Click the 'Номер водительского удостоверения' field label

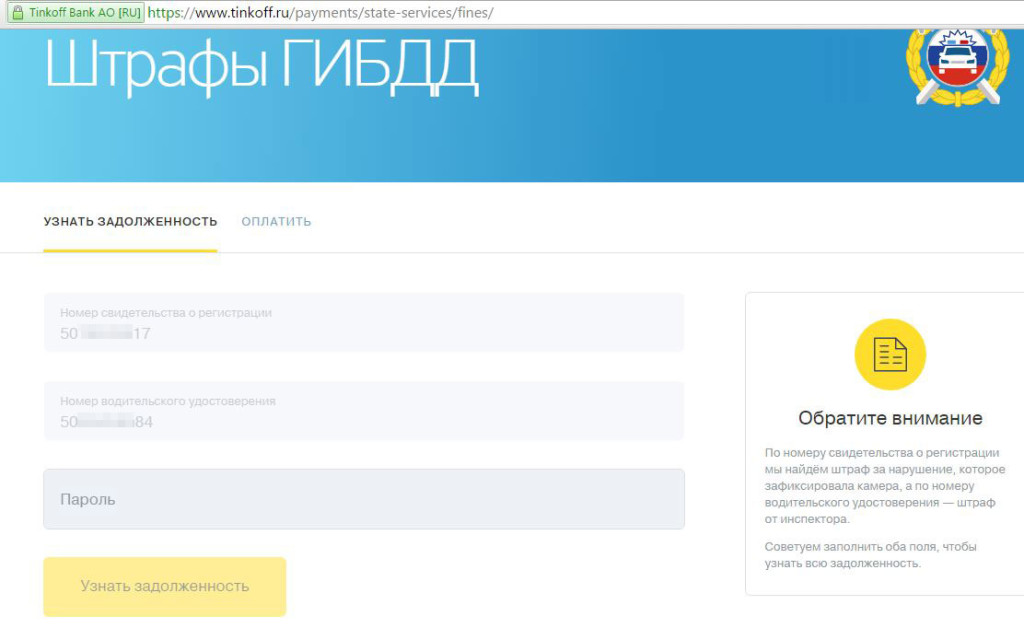[x=168, y=401]
